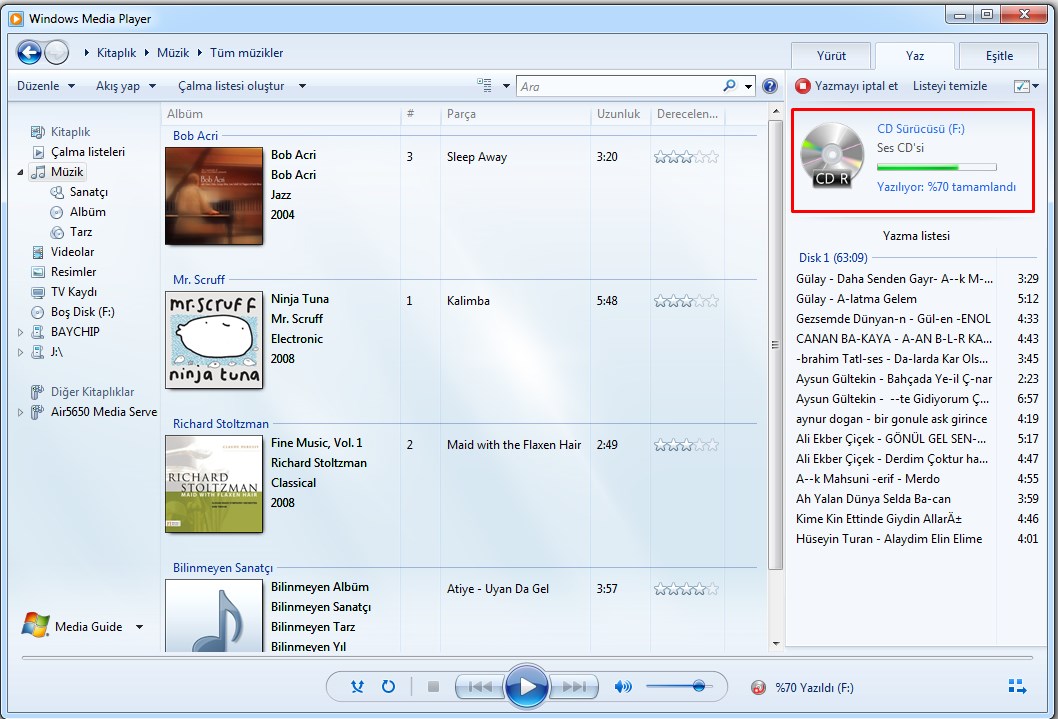
Task: Open the Help question mark icon
Action: pyautogui.click(x=770, y=87)
